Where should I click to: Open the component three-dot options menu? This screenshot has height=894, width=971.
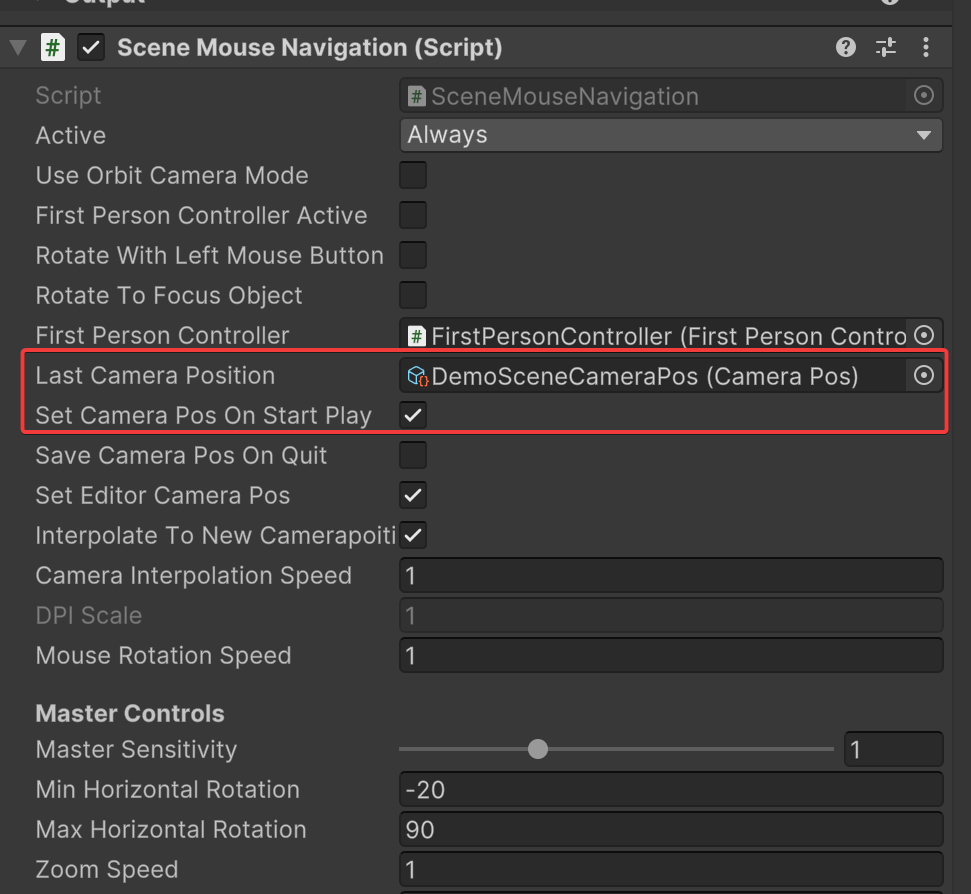926,47
